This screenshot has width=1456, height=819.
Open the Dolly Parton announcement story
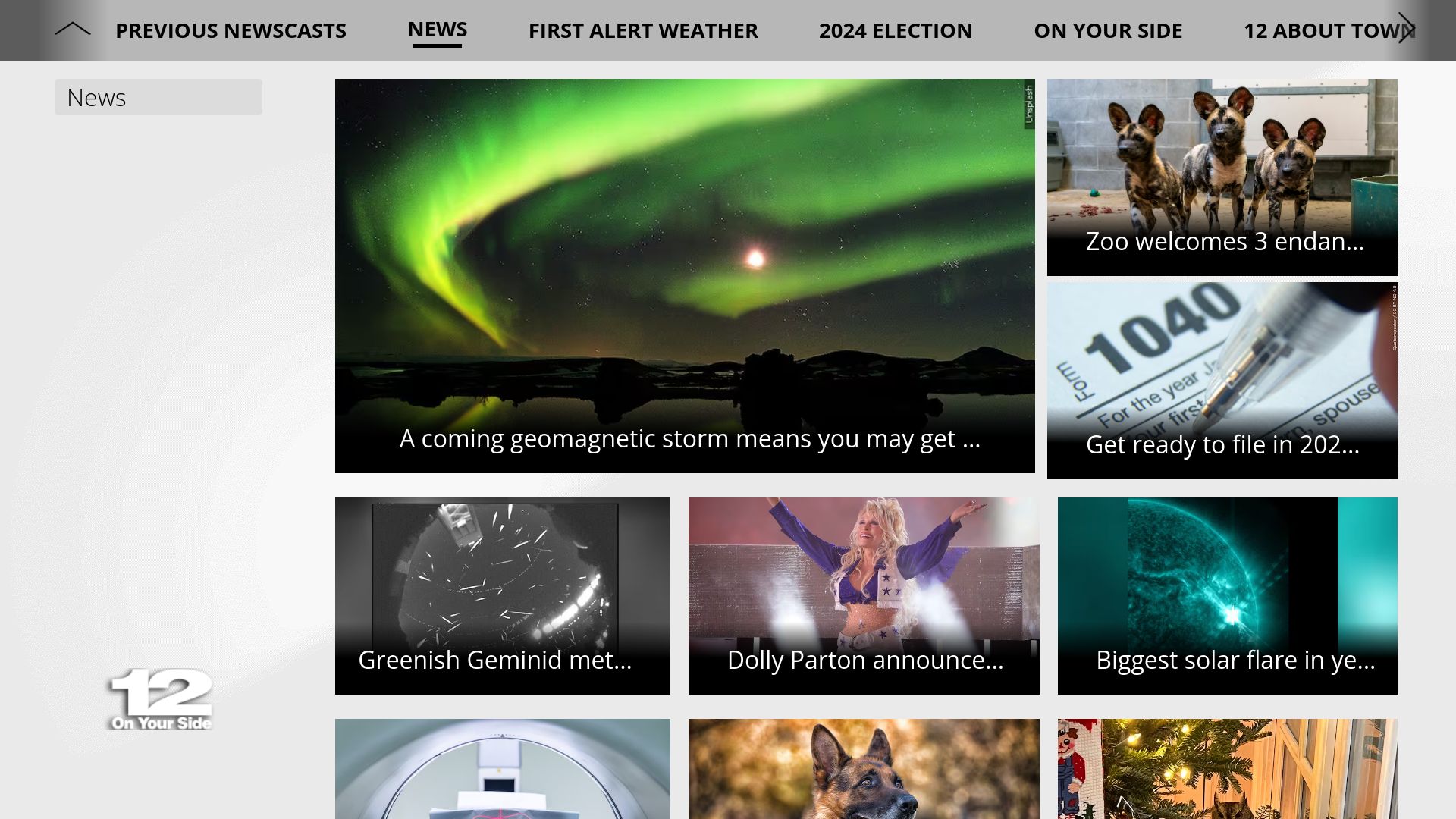click(864, 596)
